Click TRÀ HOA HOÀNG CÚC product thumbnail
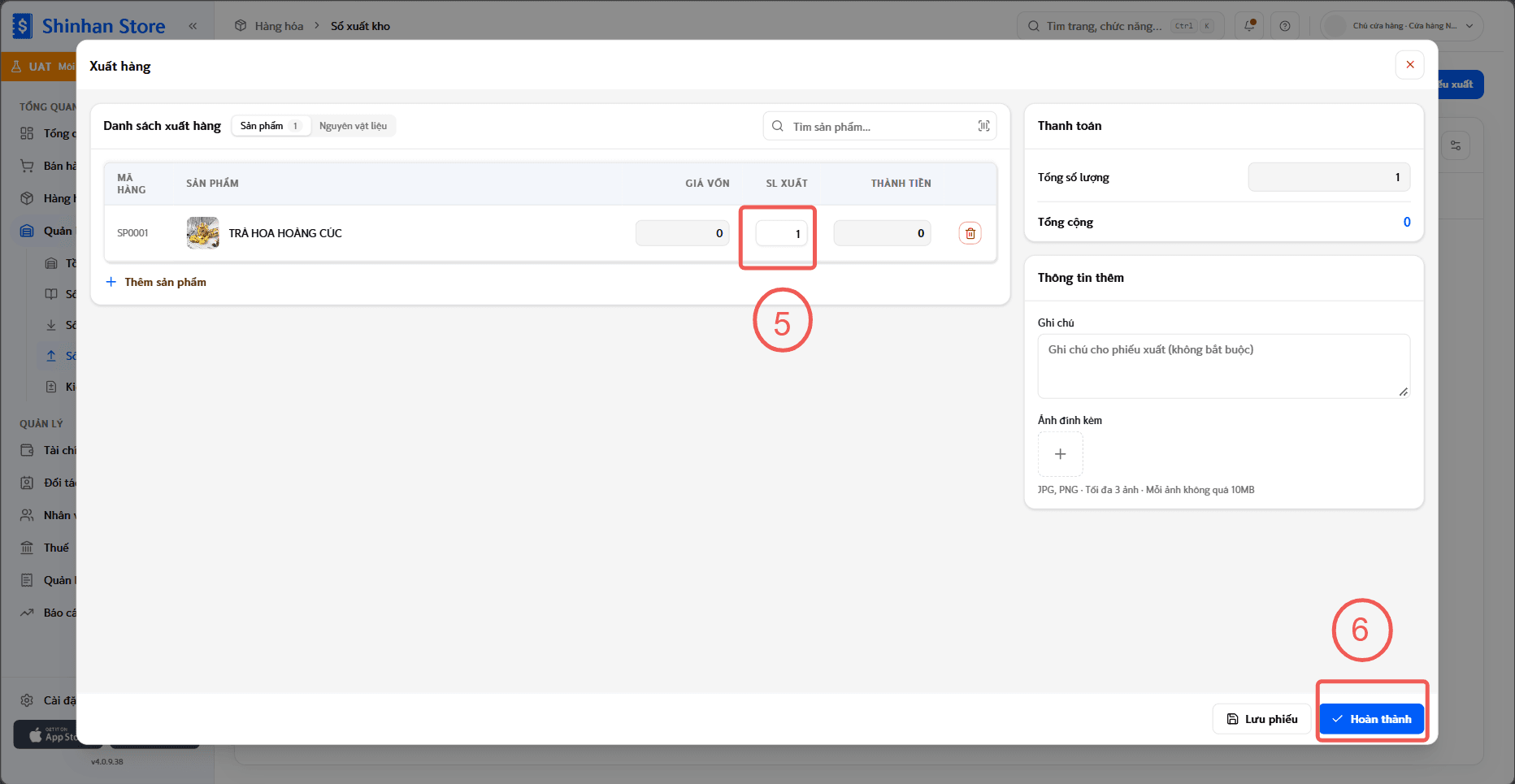 click(202, 233)
